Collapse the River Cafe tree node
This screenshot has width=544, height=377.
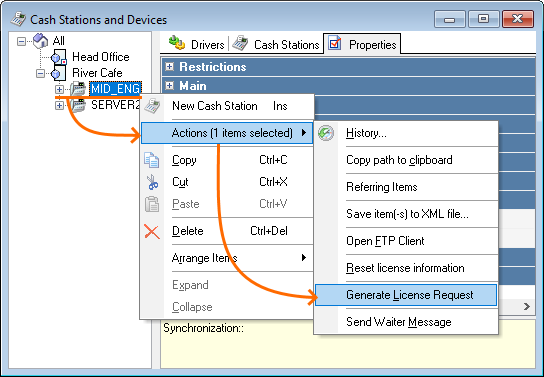(x=41, y=73)
